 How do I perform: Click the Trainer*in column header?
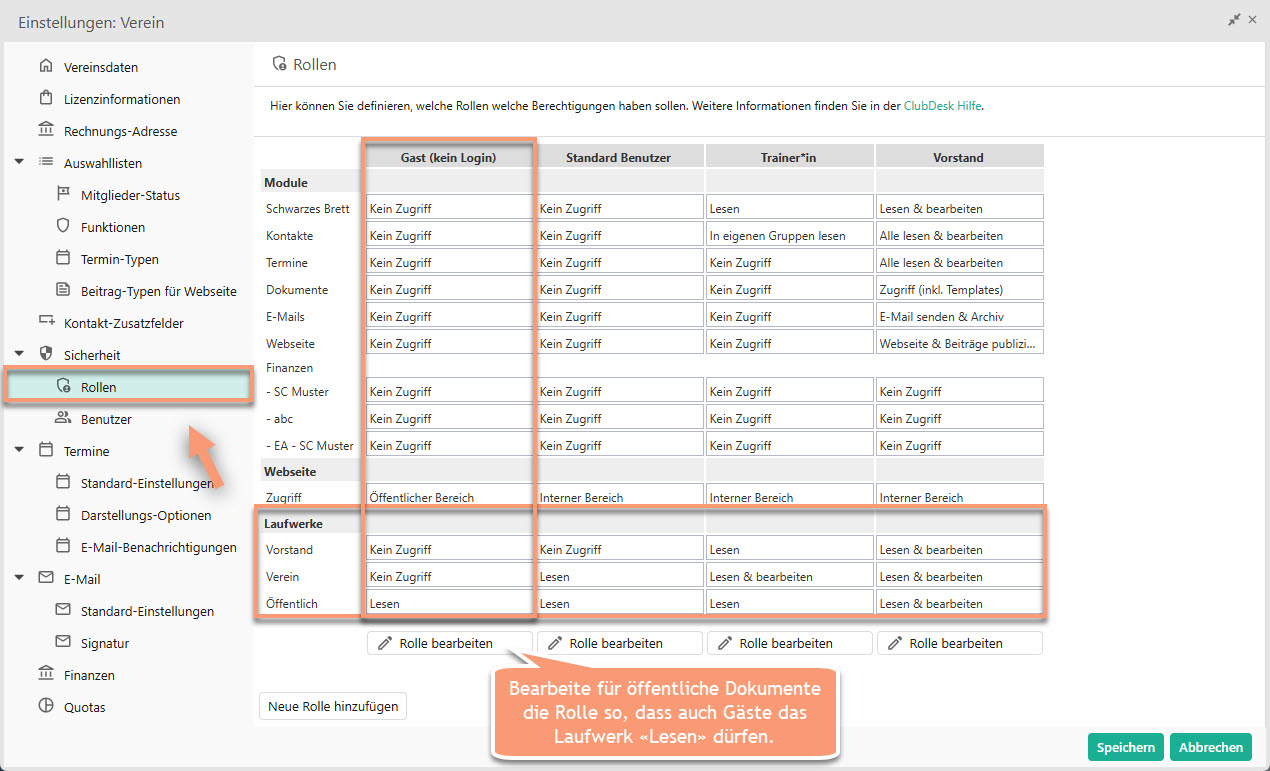(x=789, y=157)
